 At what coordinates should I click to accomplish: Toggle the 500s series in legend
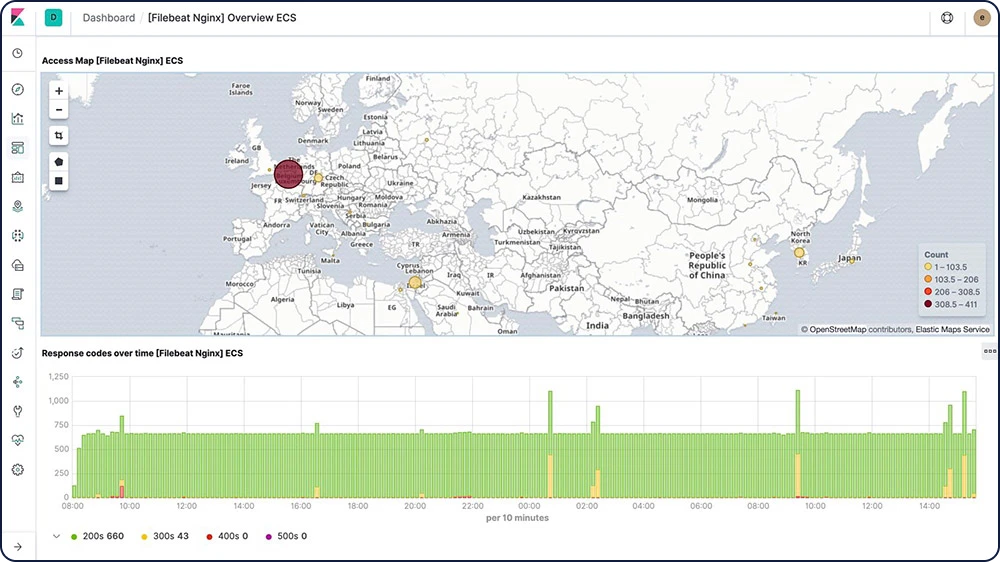click(286, 536)
